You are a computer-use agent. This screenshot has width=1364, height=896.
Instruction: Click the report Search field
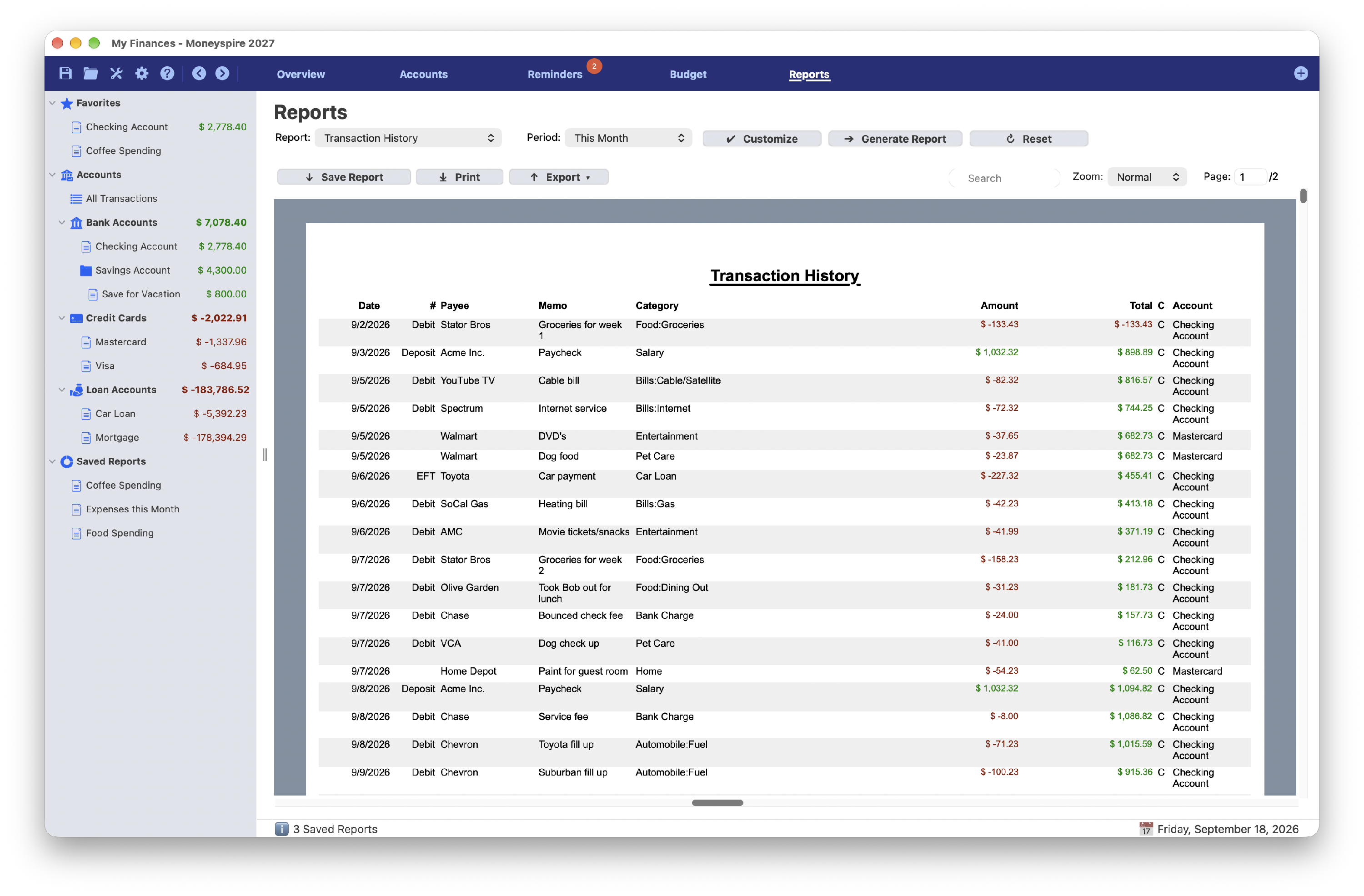coord(1005,178)
